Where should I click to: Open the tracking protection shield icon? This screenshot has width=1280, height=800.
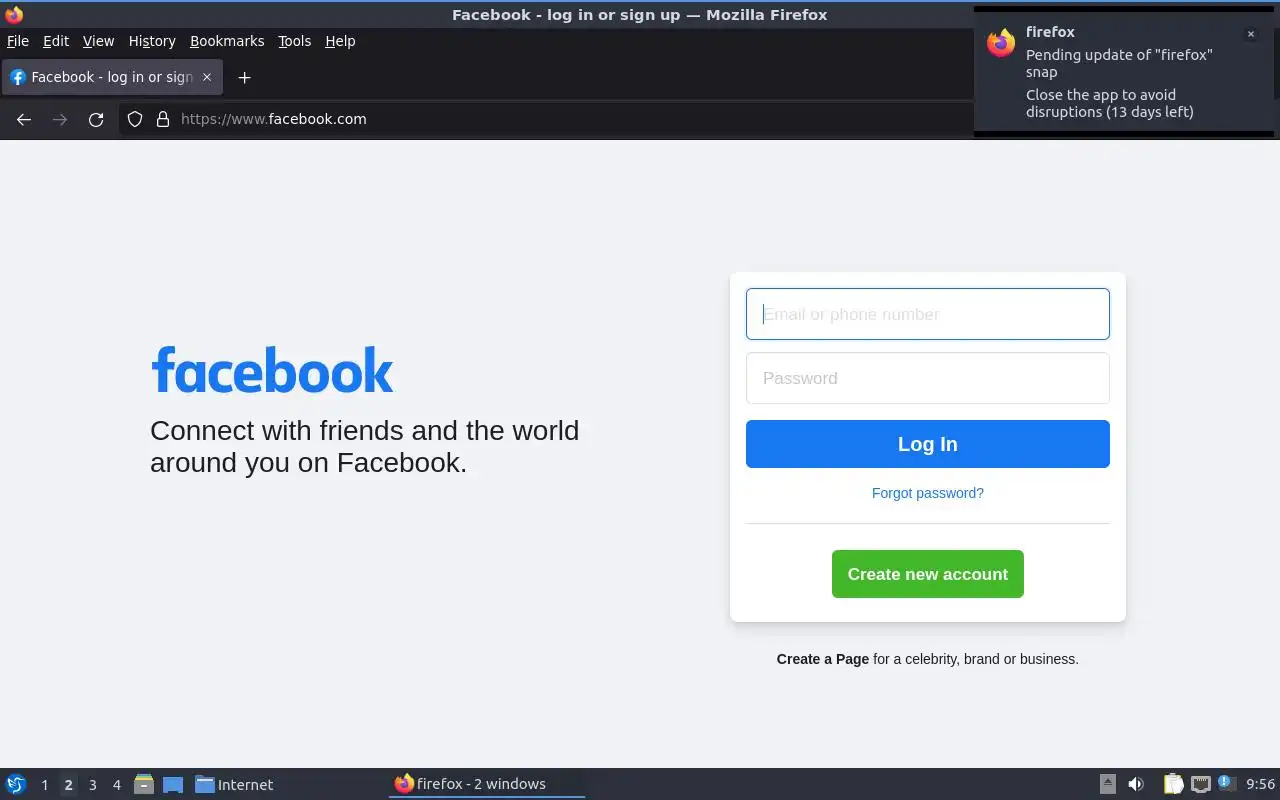click(135, 119)
